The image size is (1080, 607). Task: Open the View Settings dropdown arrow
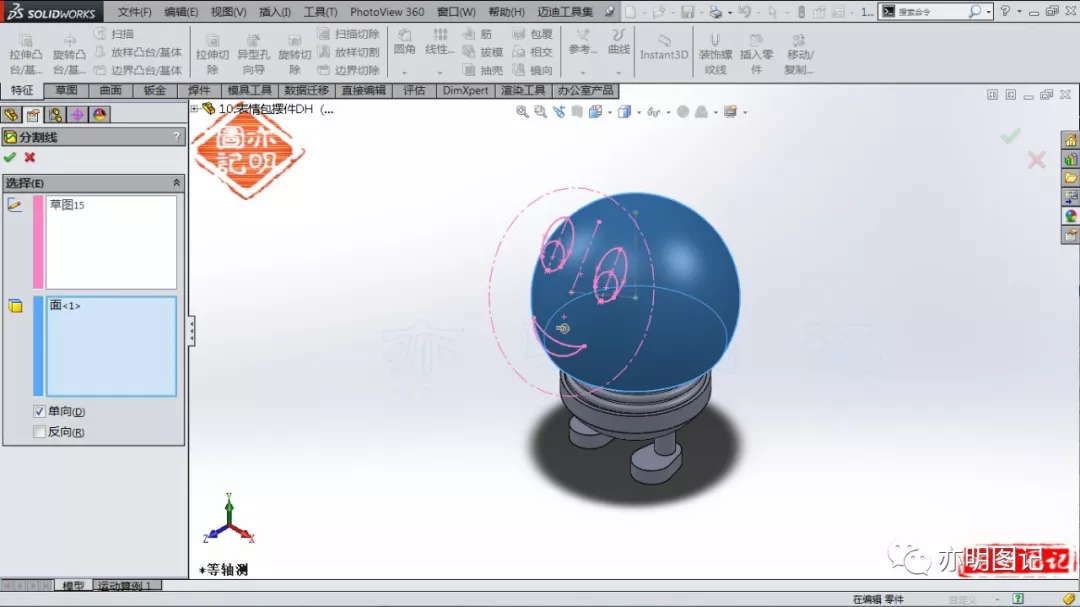coord(745,112)
